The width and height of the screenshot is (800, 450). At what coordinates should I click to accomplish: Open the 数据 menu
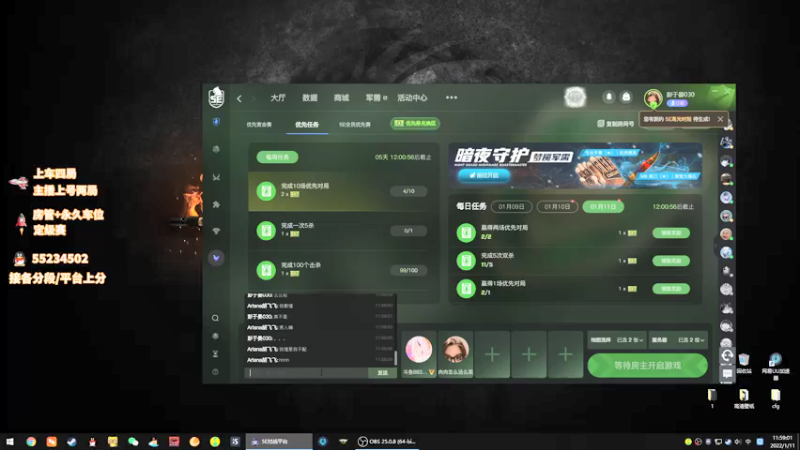[x=310, y=97]
